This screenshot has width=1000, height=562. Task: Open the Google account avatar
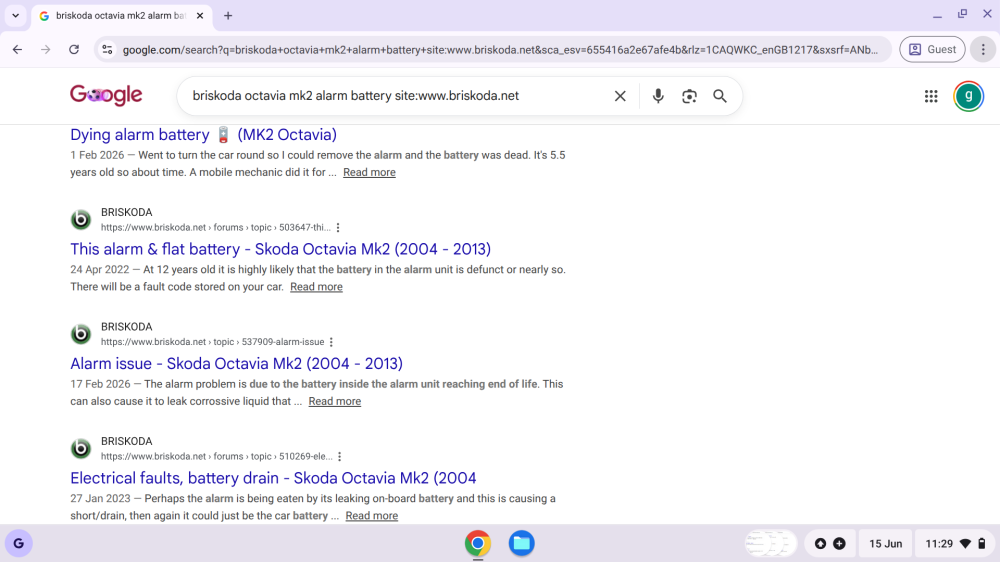point(968,96)
